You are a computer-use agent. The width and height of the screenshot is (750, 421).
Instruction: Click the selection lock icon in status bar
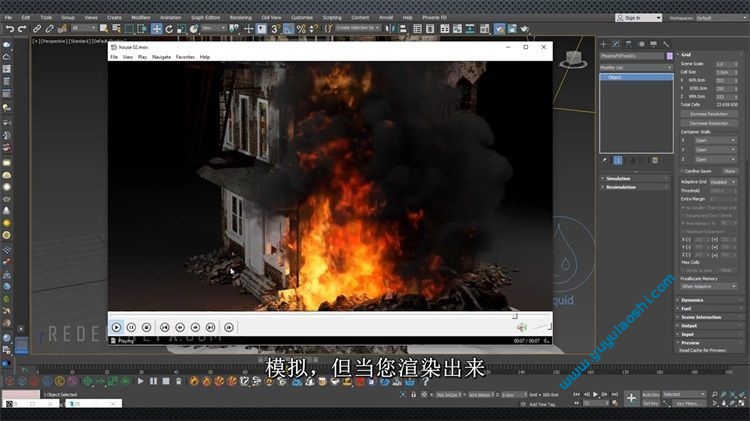click(414, 395)
